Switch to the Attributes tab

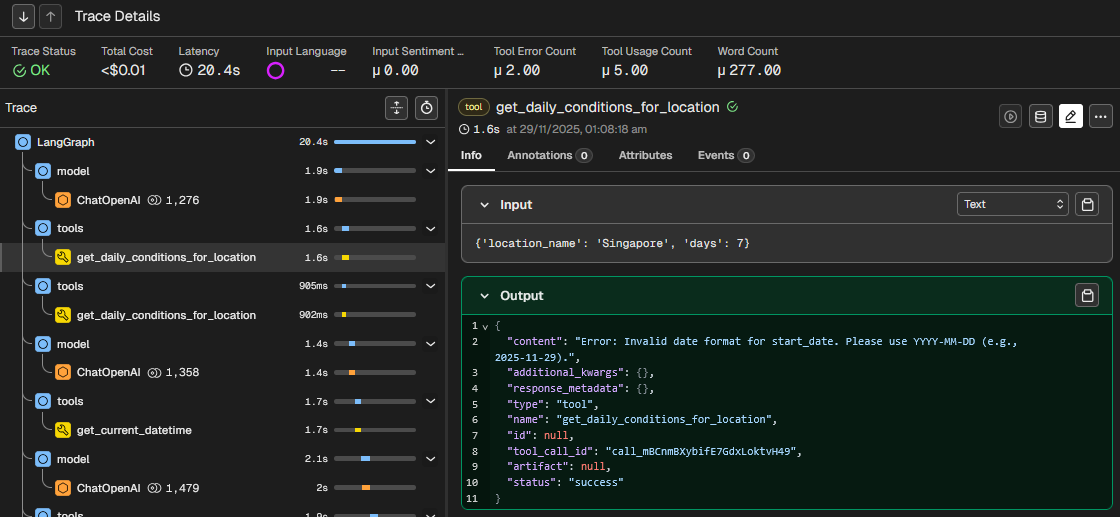[645, 155]
